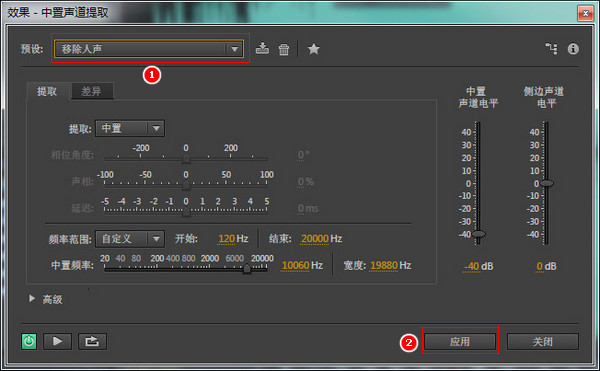Click the 关闭 button
This screenshot has height=371, width=600.
543,341
